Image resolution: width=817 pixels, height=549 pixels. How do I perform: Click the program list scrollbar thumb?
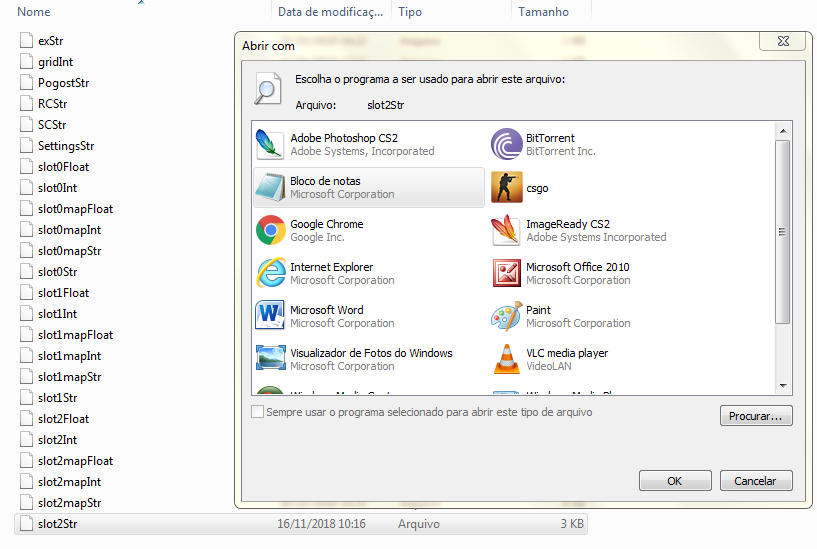[783, 232]
